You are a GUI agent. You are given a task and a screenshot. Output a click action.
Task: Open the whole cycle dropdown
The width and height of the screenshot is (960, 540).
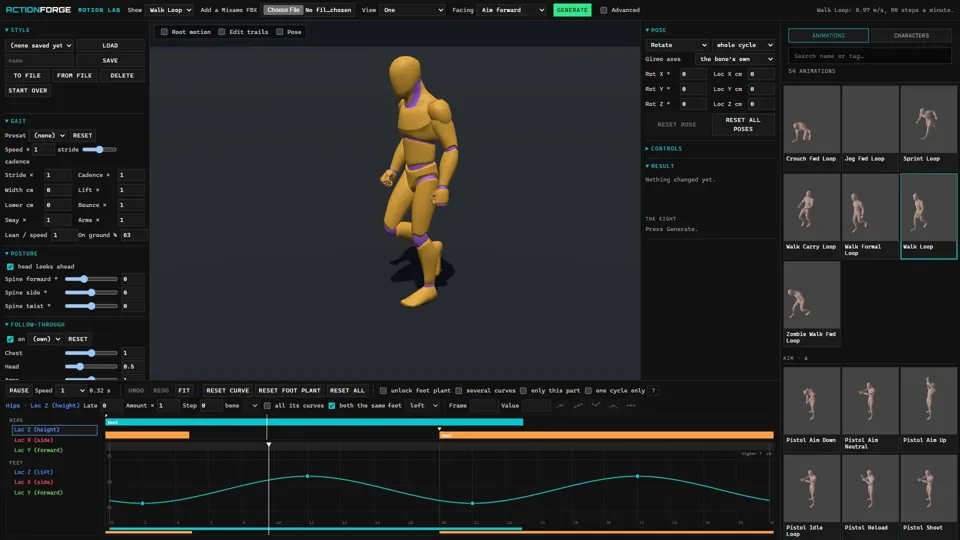(744, 45)
